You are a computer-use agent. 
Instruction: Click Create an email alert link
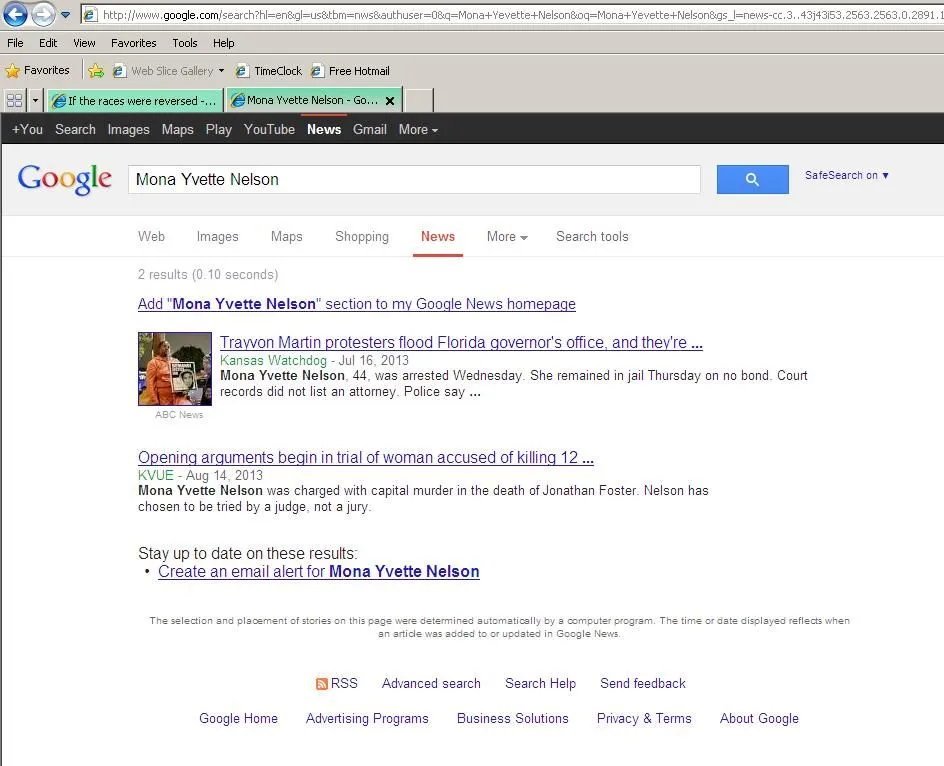click(x=318, y=572)
